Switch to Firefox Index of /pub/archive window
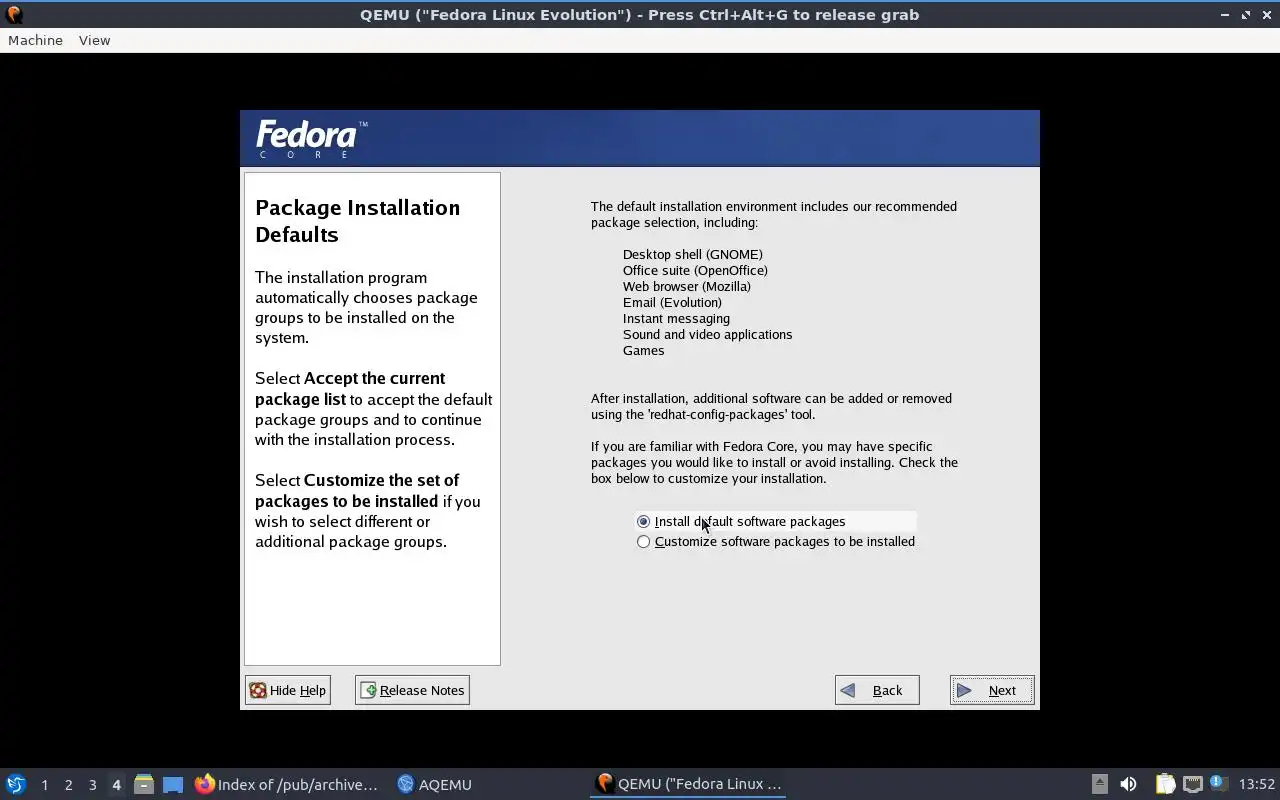The height and width of the screenshot is (800, 1280). (x=287, y=784)
